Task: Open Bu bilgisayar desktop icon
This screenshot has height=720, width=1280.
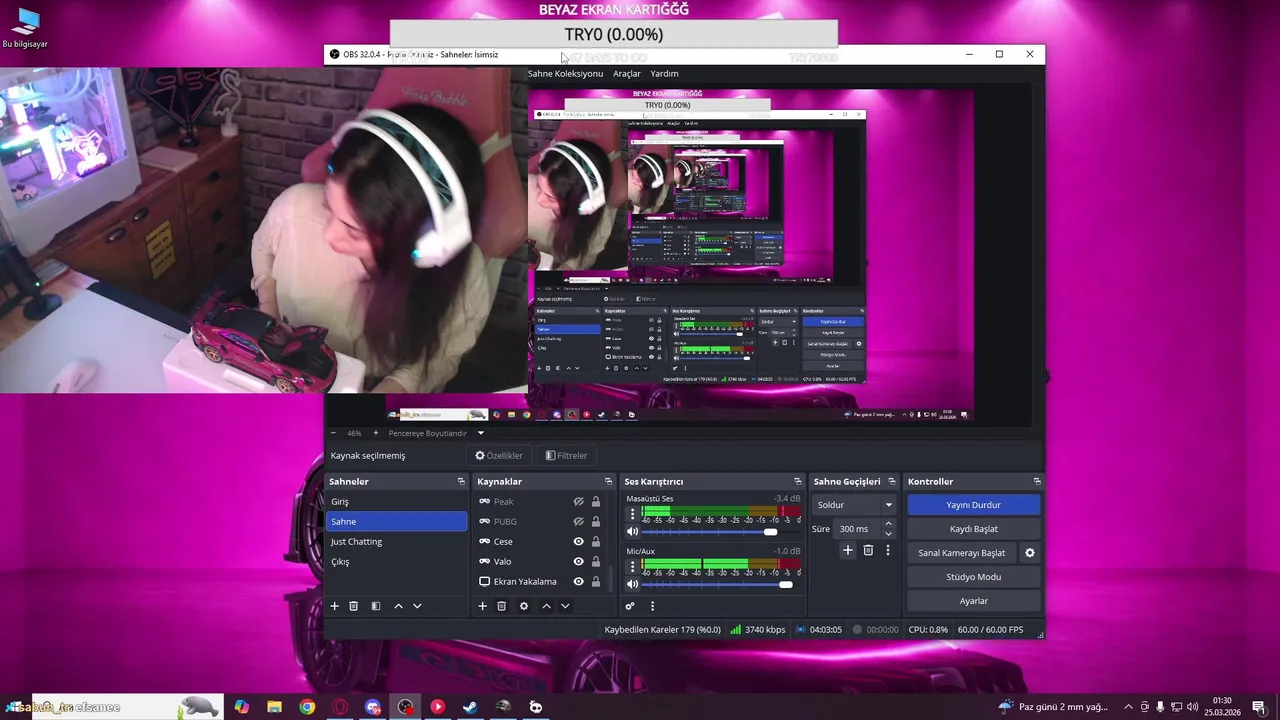Action: click(25, 28)
